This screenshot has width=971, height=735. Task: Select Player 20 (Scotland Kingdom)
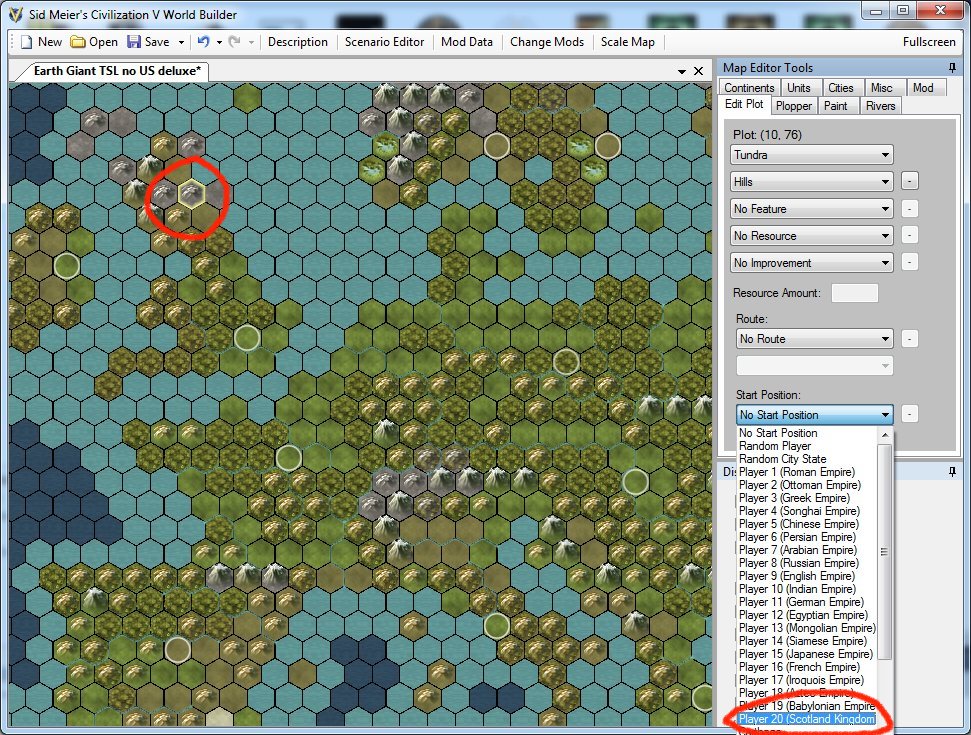[808, 719]
